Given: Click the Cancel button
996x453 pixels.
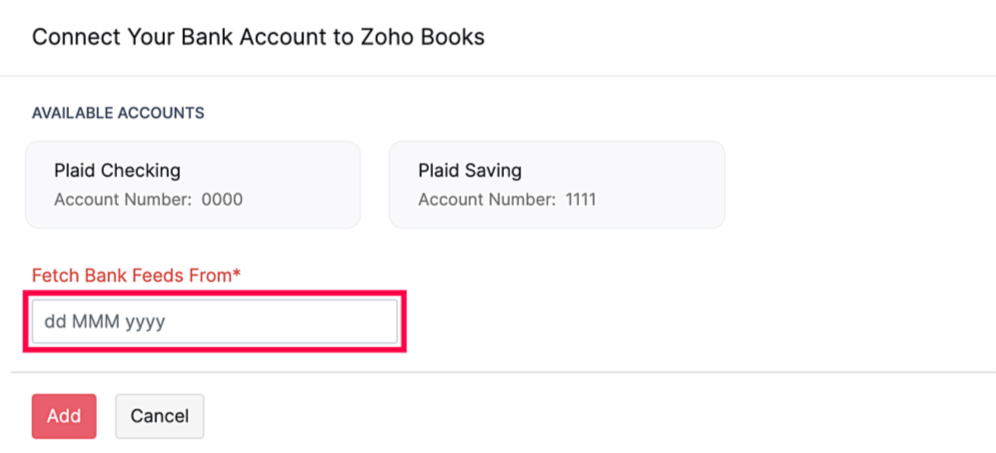Looking at the screenshot, I should (x=159, y=416).
